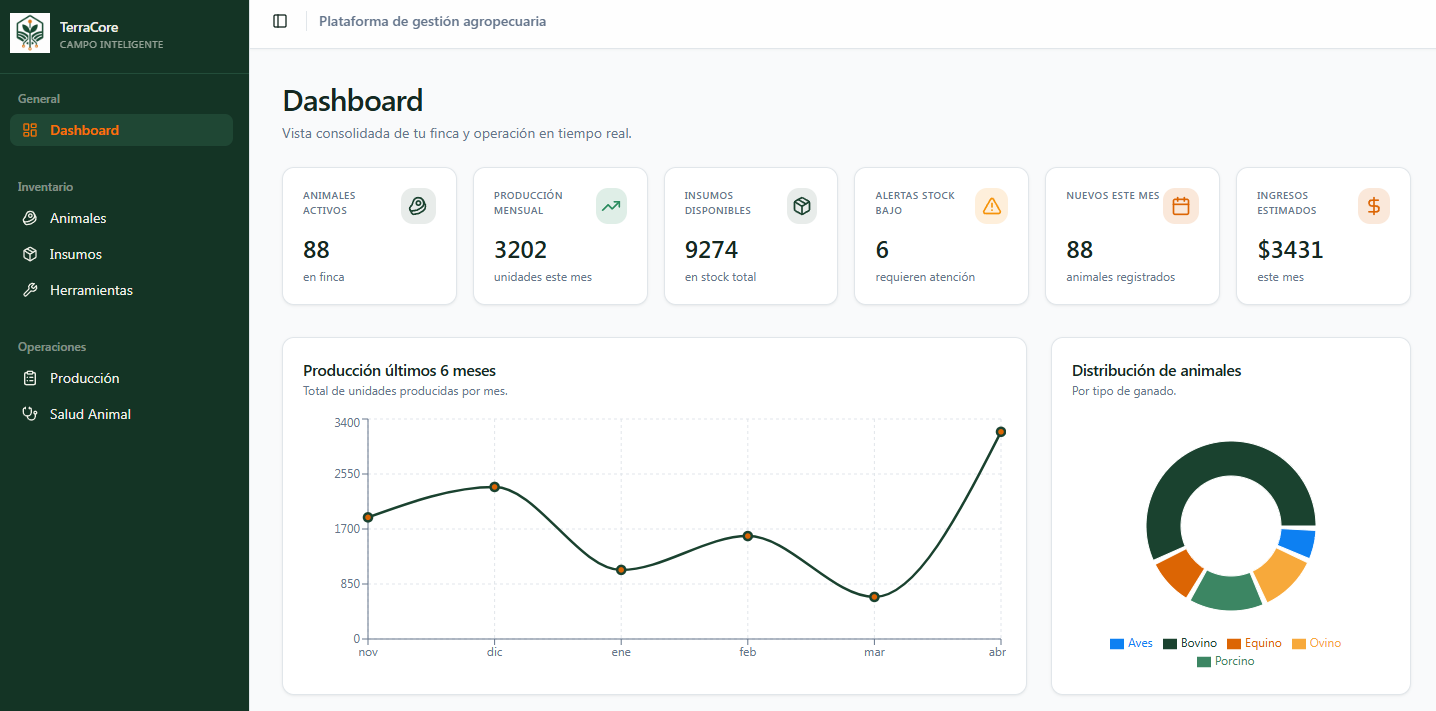Select Herramientas from the sidebar
Viewport: 1436px width, 711px height.
[121, 290]
